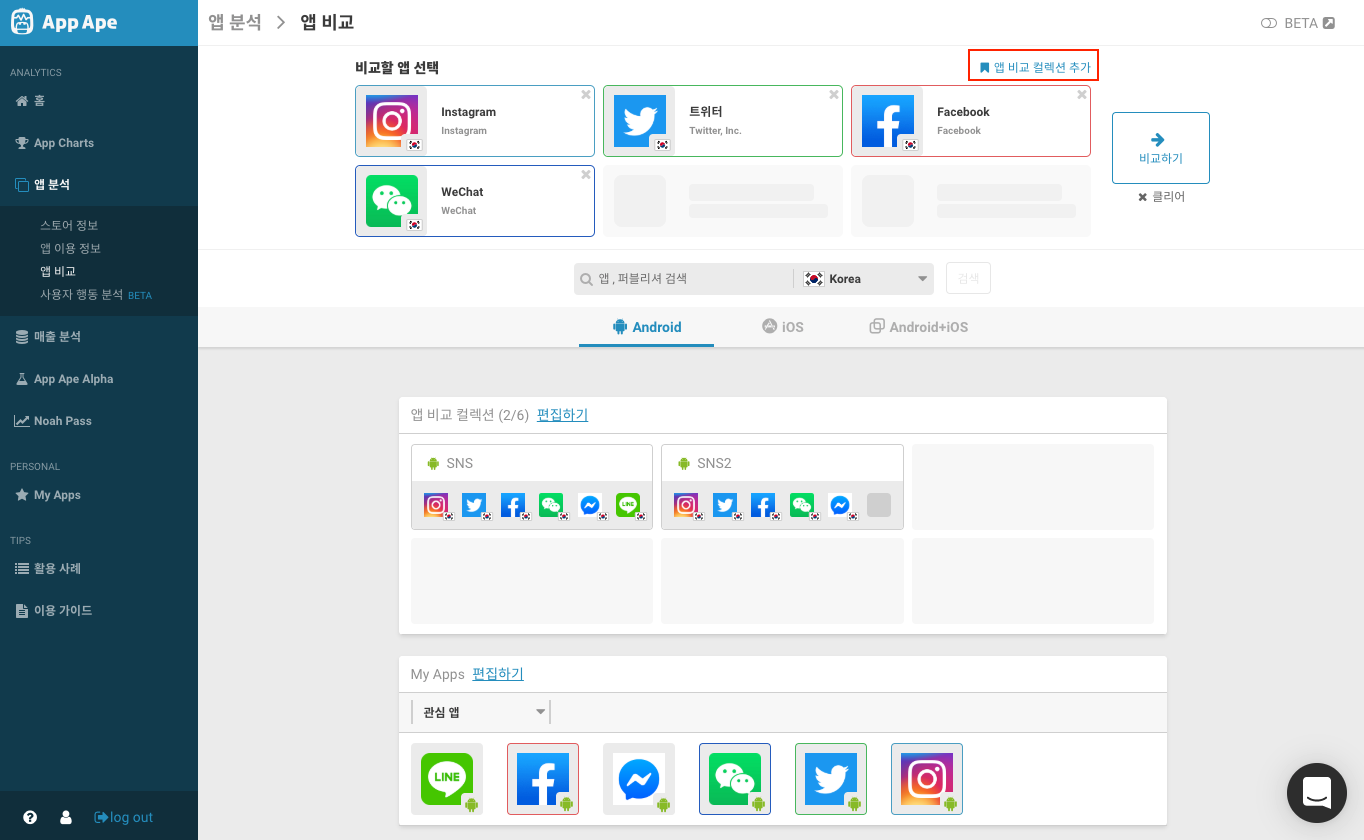Click LINE icon in SNS collection

pyautogui.click(x=628, y=505)
